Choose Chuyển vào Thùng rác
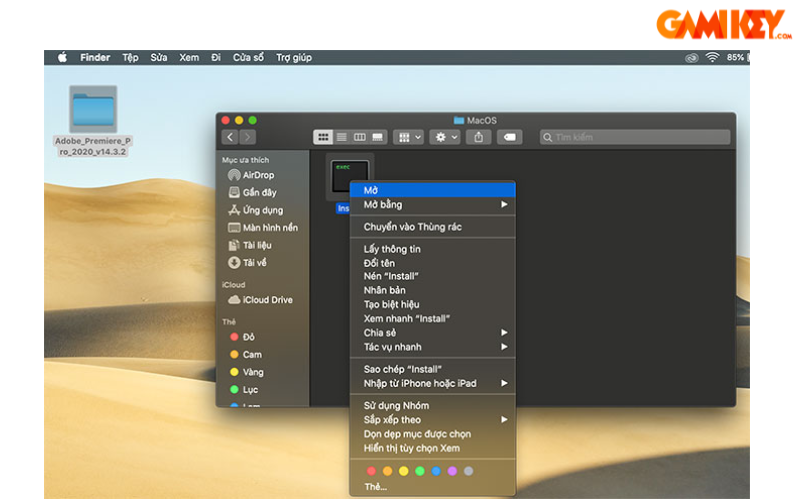 [433, 227]
